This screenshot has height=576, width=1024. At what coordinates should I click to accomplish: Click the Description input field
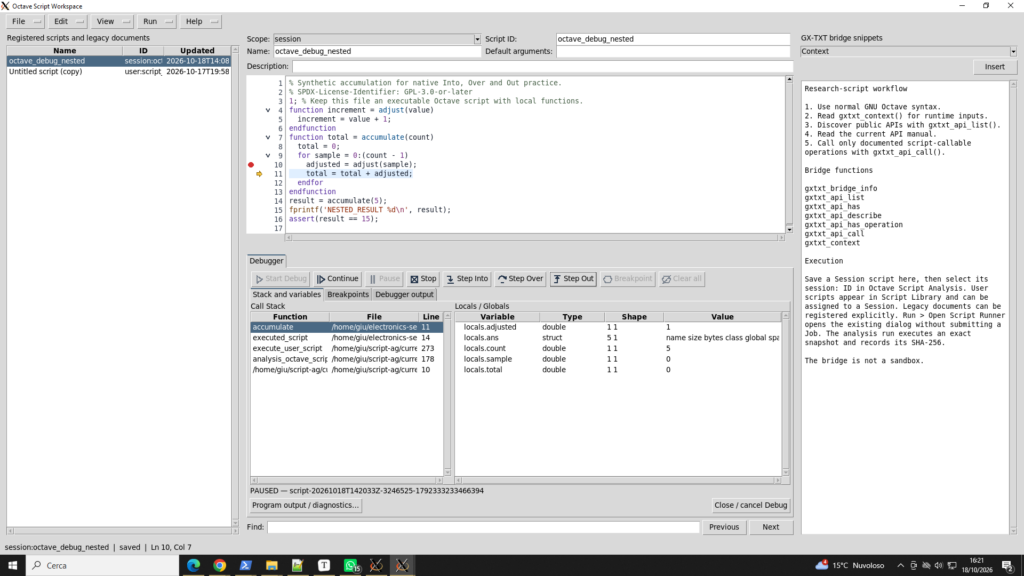click(x=543, y=67)
